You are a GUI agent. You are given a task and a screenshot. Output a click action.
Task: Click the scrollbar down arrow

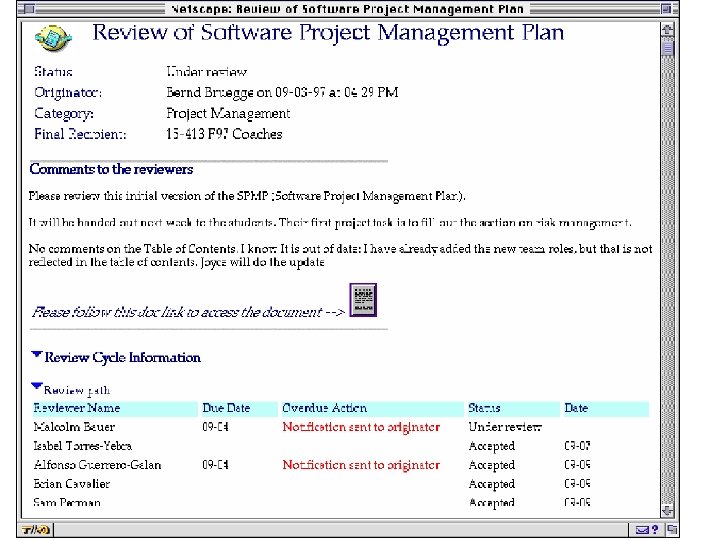(668, 510)
